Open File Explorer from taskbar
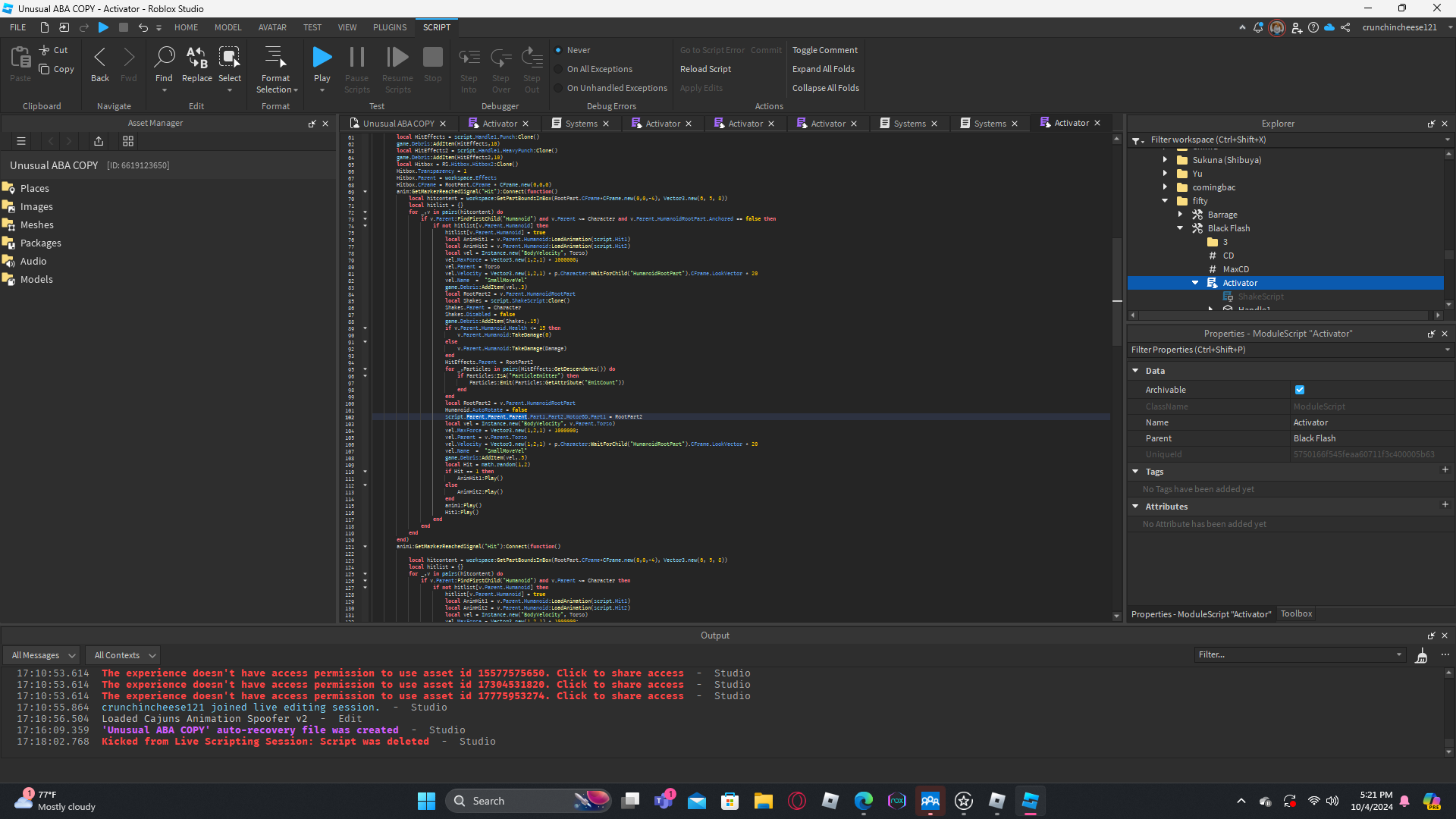This screenshot has height=819, width=1456. point(764,801)
